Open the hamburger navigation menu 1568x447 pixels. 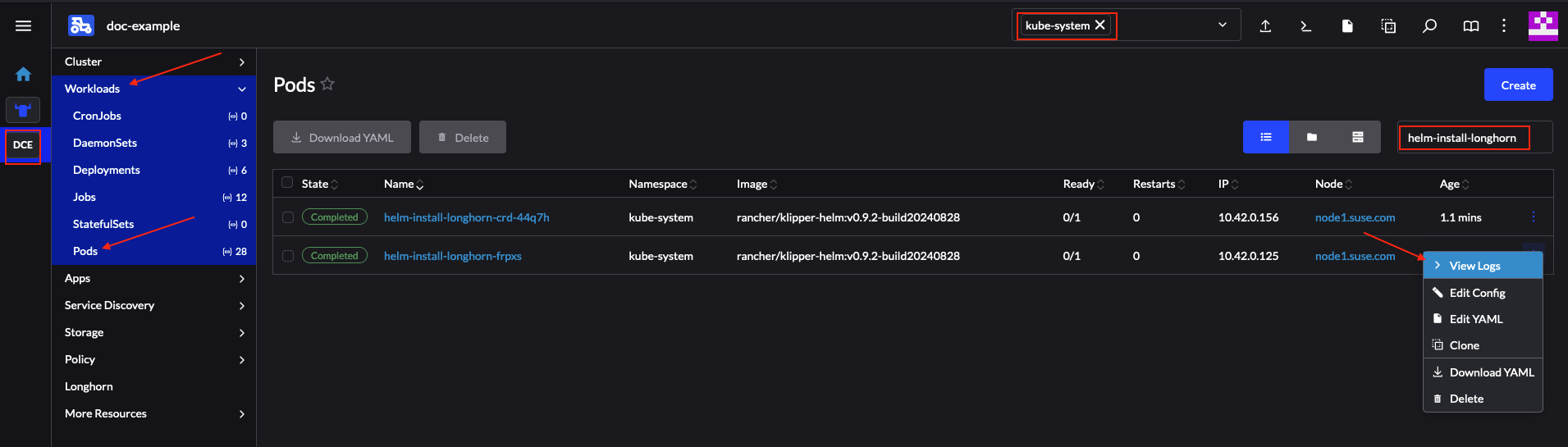(24, 25)
